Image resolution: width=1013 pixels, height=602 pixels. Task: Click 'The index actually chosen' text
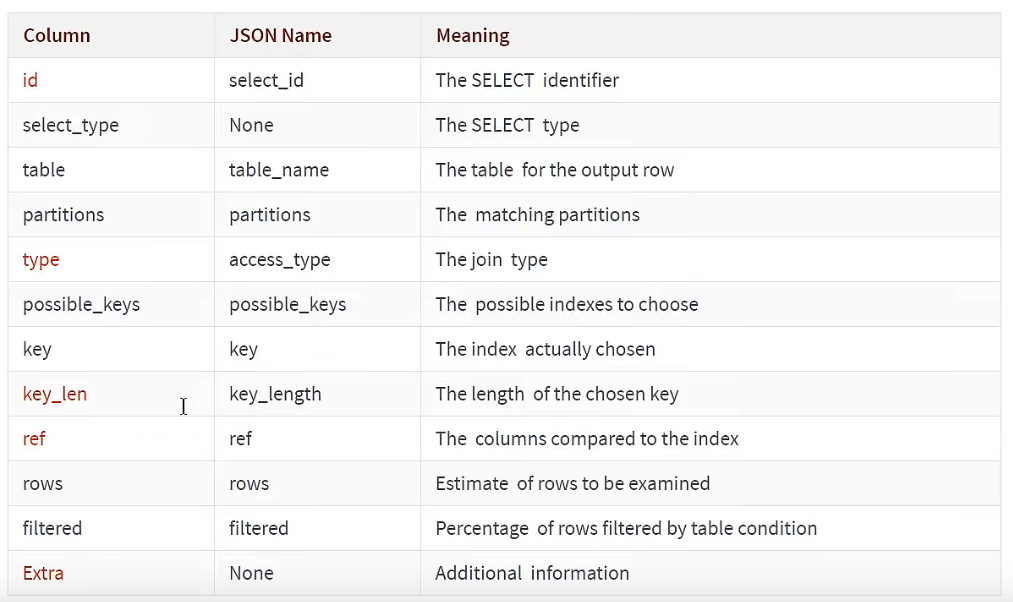point(545,349)
